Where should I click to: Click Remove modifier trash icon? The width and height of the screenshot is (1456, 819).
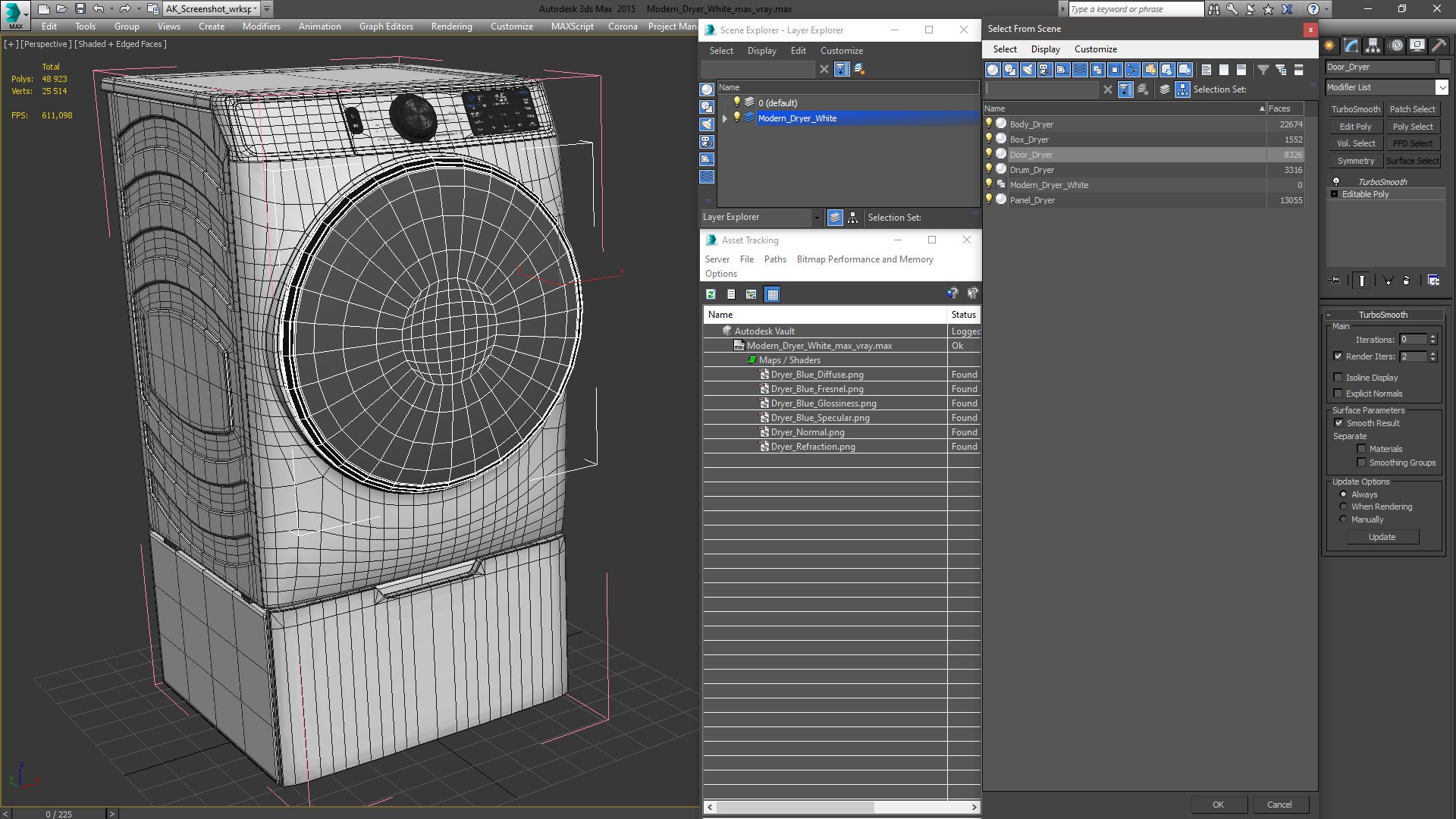click(1406, 281)
